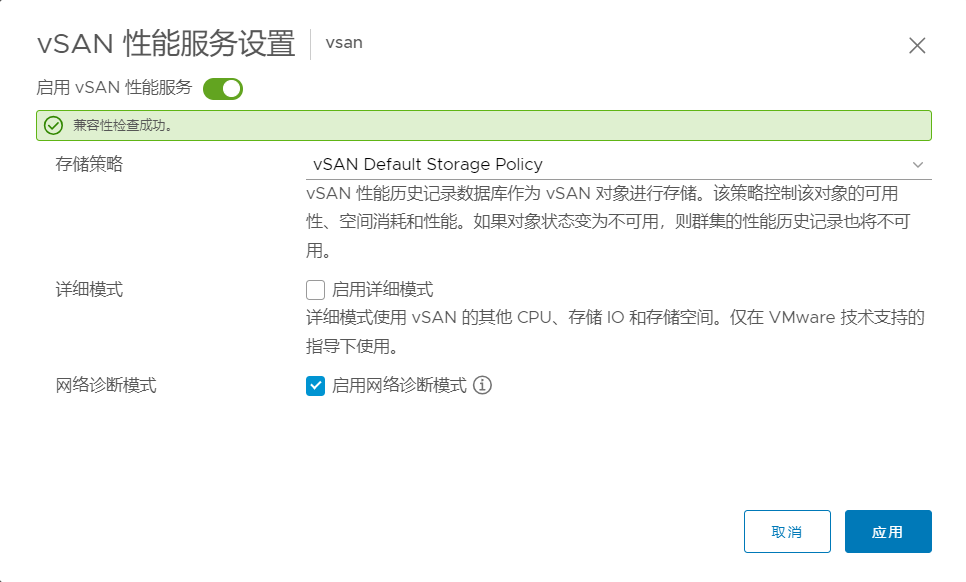Uncheck the 启用网络诊断模式 checkbox
The width and height of the screenshot is (966, 582).
pos(315,386)
